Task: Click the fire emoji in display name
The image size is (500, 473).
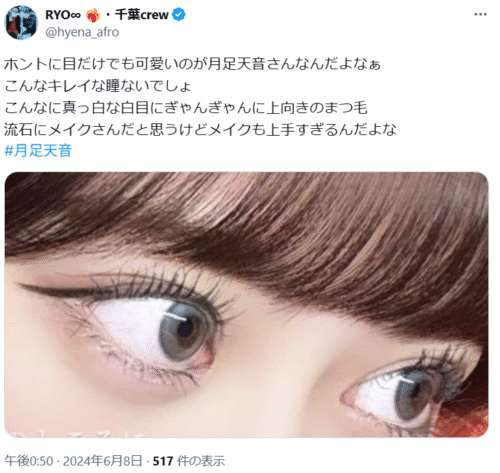Action: tap(93, 15)
